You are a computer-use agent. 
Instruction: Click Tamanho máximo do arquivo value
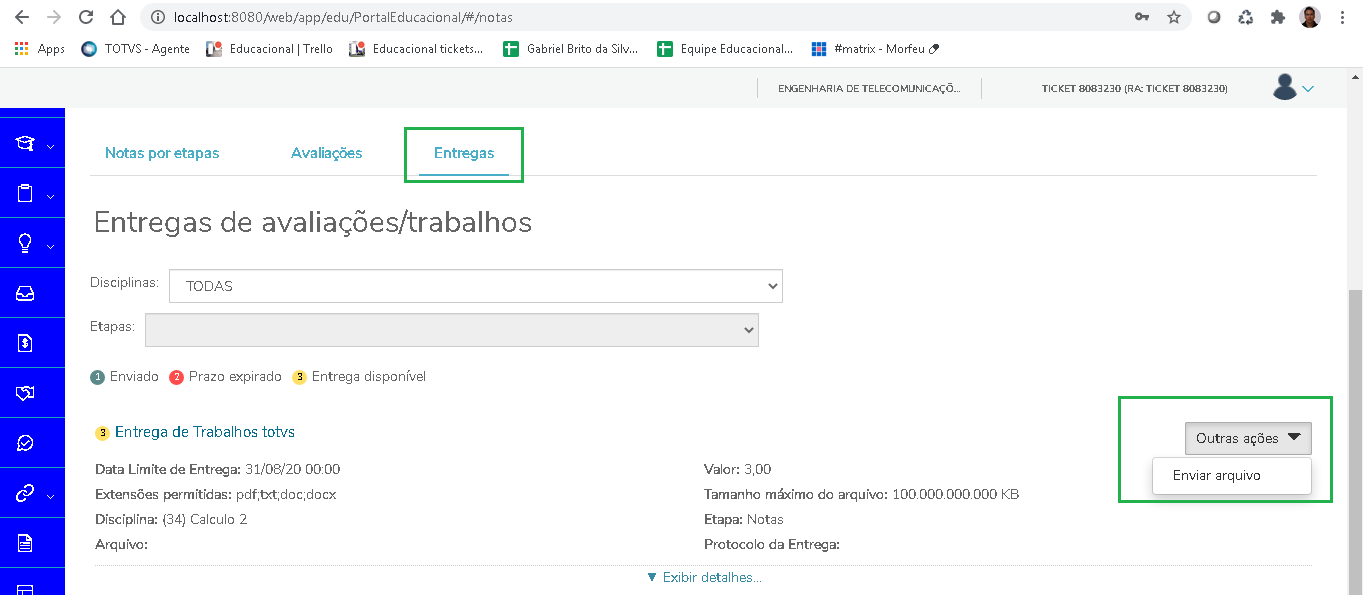tap(956, 494)
